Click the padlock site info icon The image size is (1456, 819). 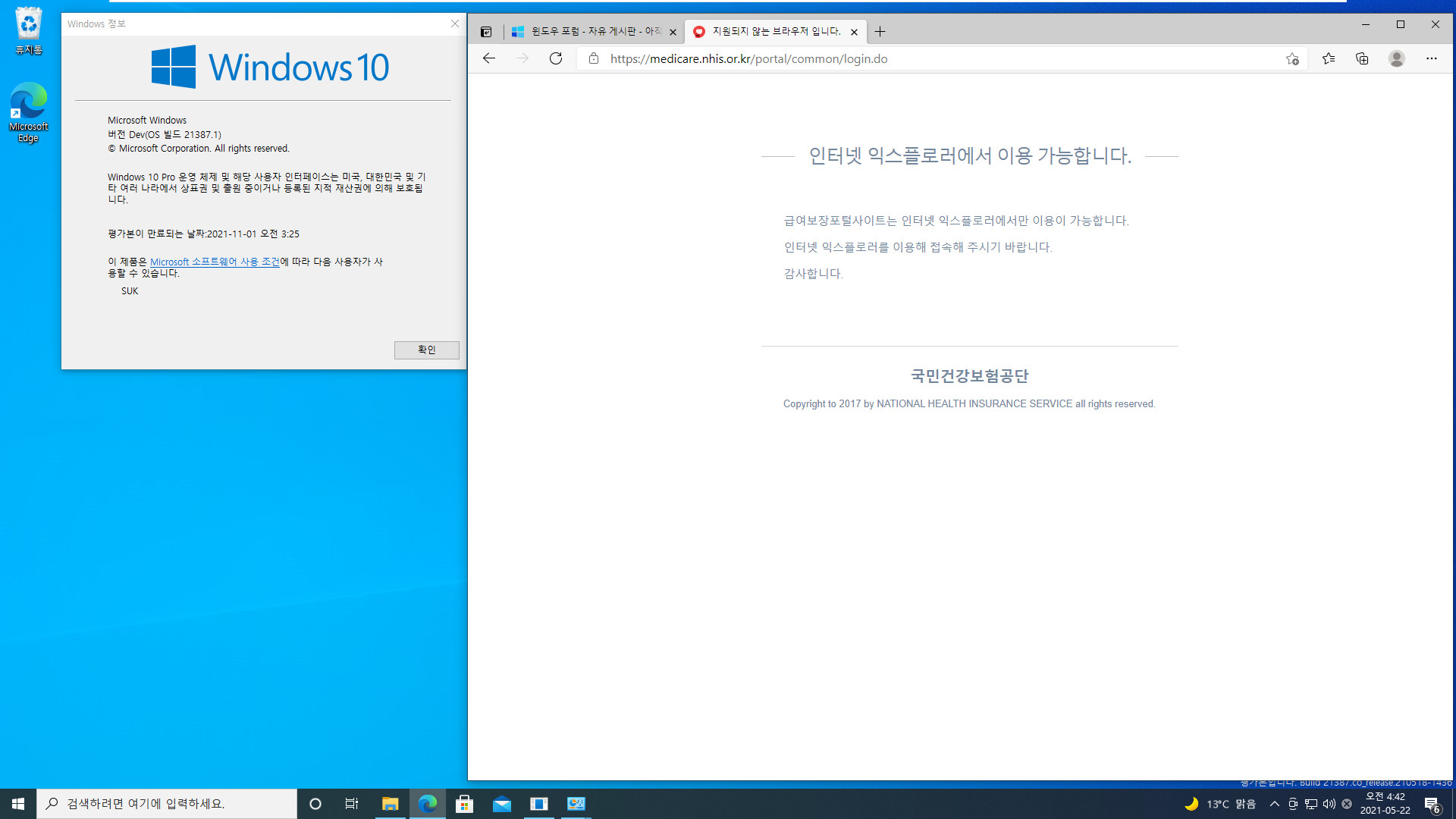tap(594, 58)
